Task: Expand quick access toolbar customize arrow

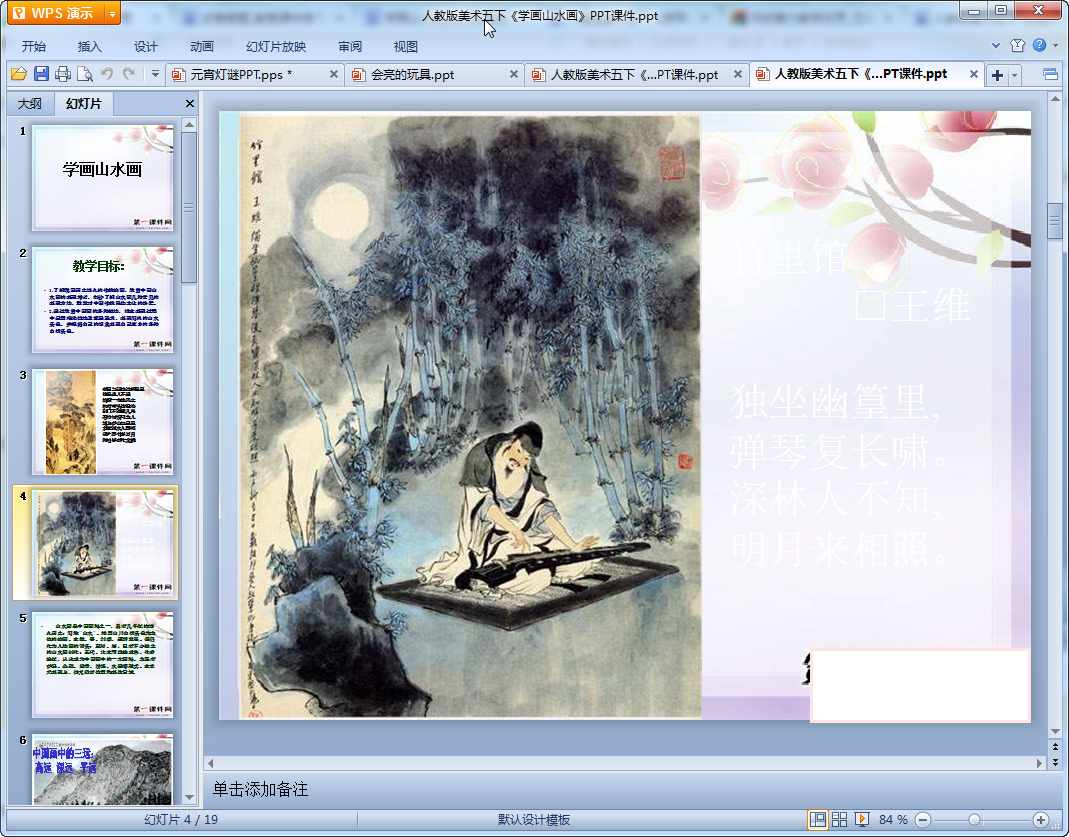Action: coord(155,74)
